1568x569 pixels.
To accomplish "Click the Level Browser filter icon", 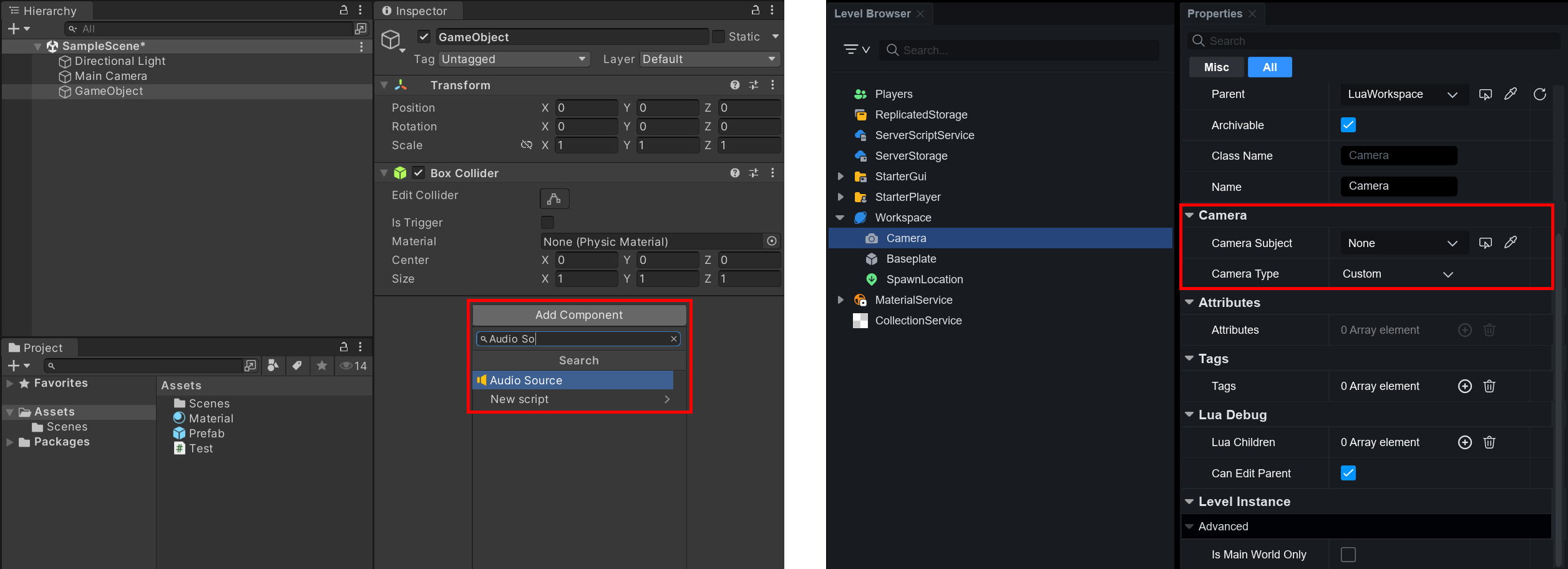I will click(856, 49).
